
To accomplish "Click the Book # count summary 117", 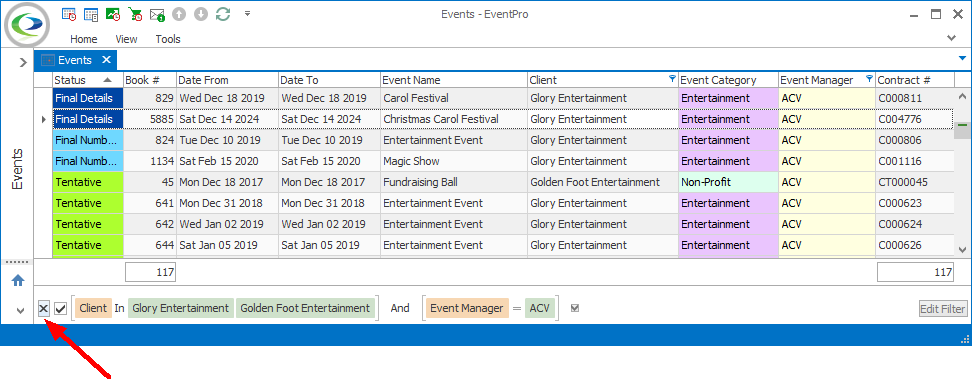I will [x=151, y=272].
